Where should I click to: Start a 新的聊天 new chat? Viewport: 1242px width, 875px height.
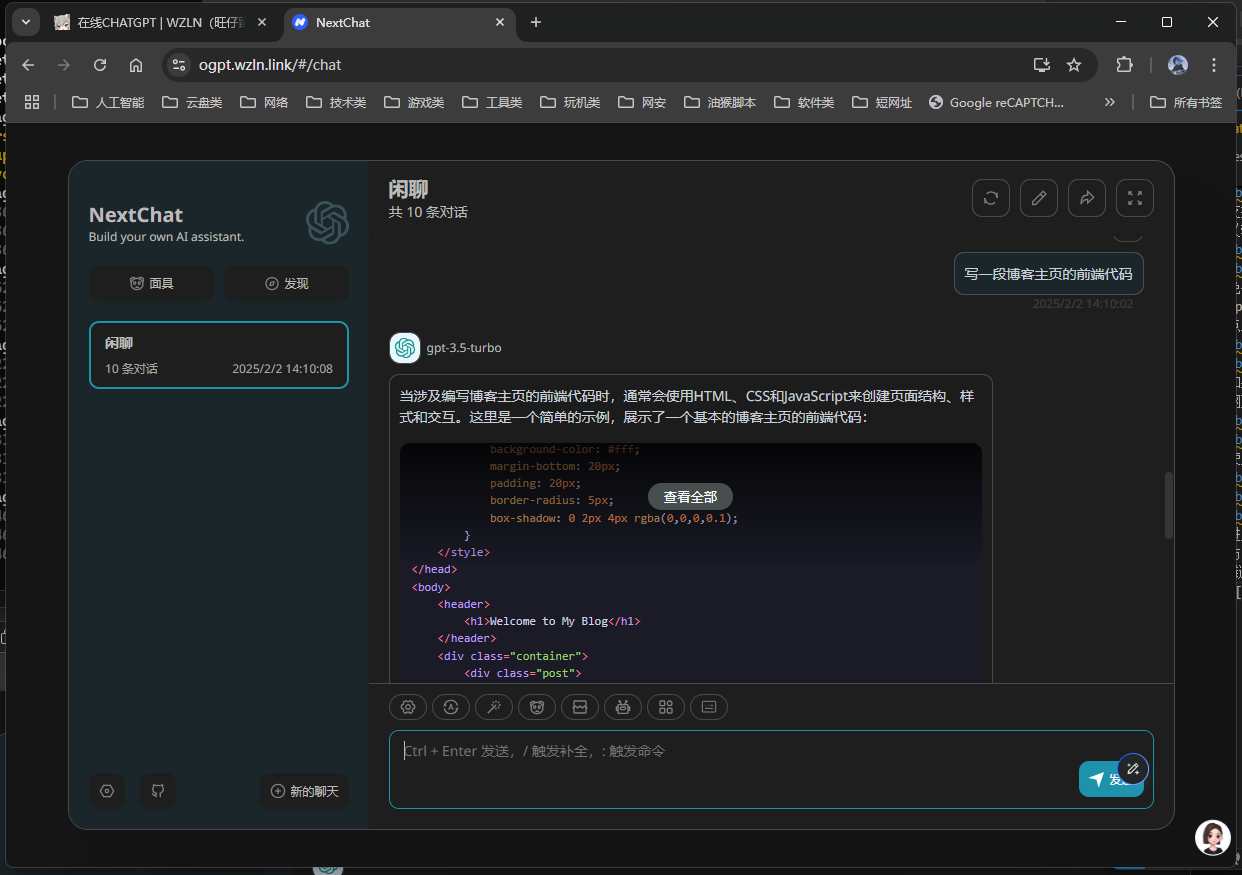(x=305, y=791)
